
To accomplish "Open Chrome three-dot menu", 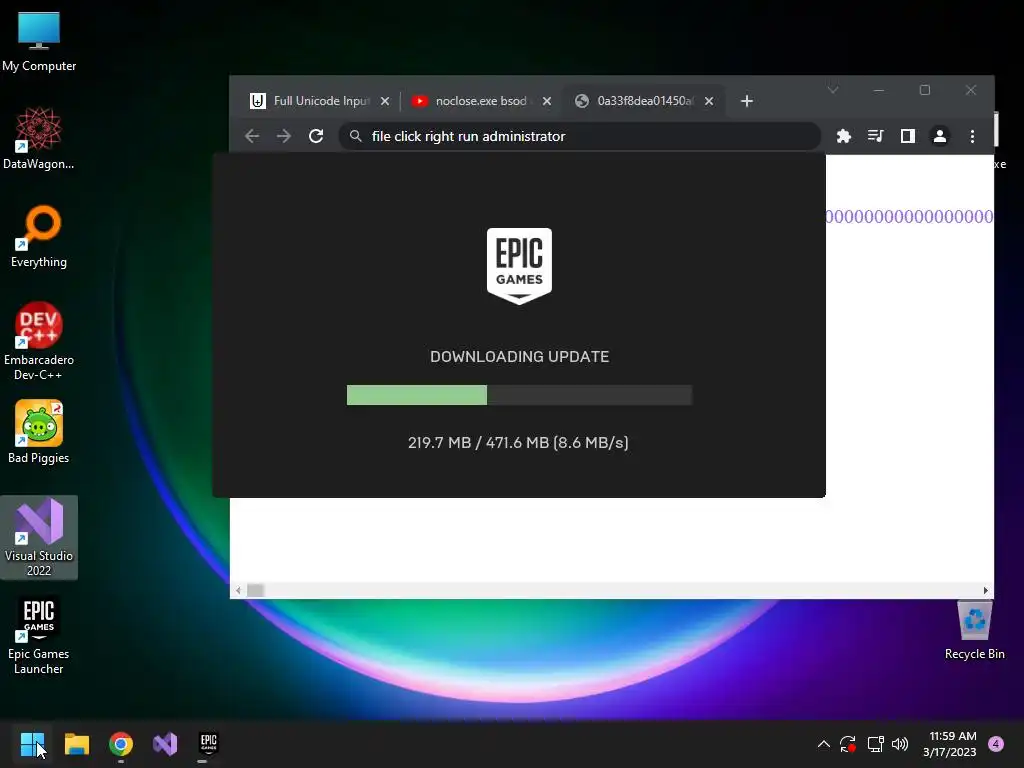I will (x=972, y=136).
